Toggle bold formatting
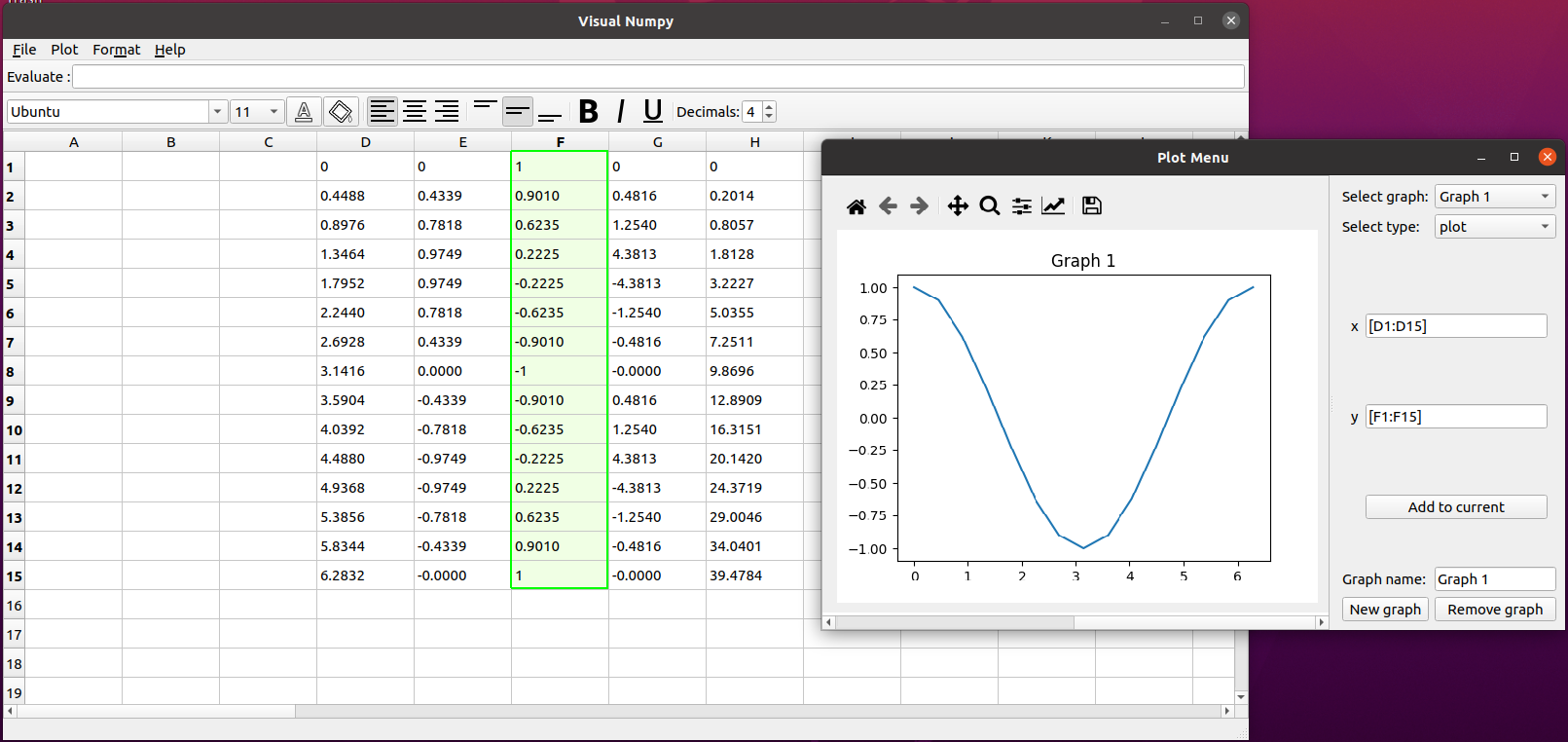1568x742 pixels. point(588,112)
